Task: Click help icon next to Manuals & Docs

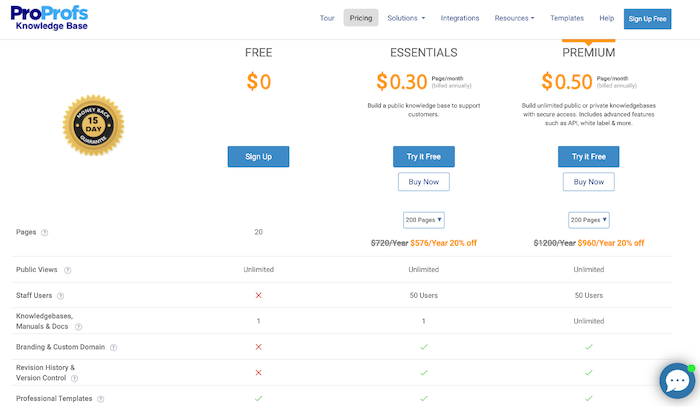Action: 79,327
